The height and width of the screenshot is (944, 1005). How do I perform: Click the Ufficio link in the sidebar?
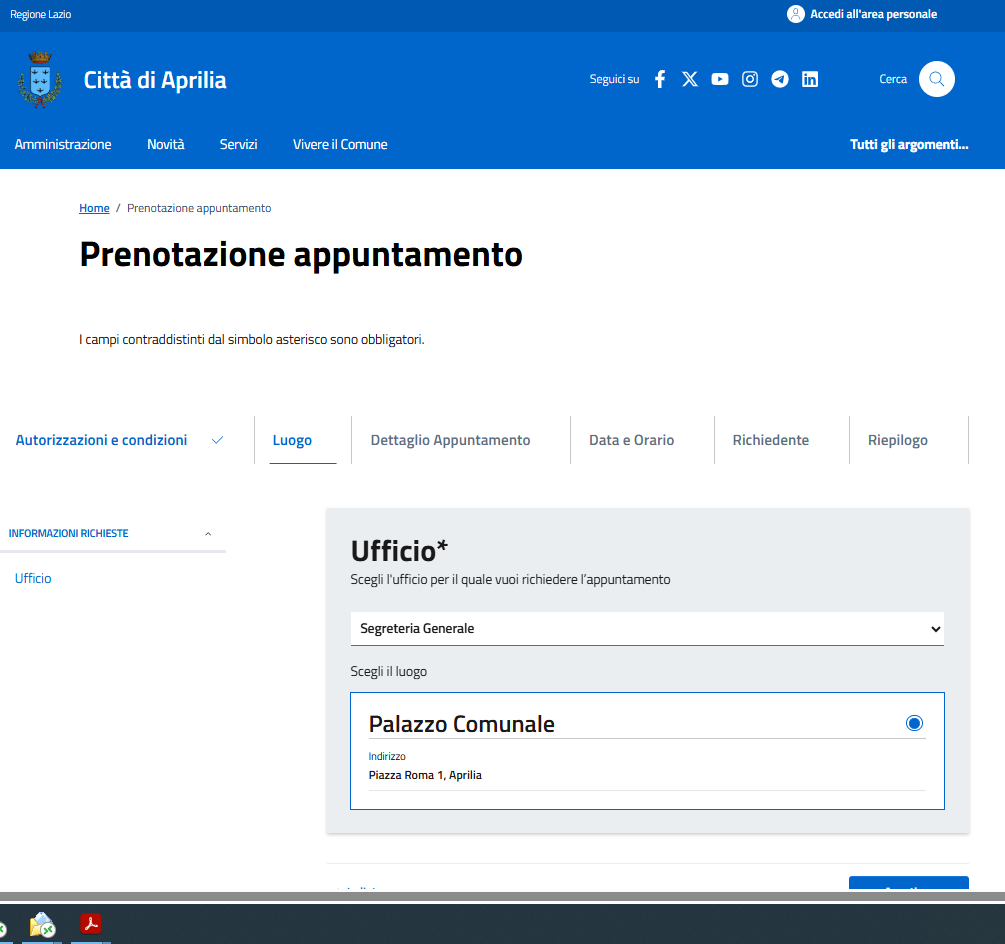[x=33, y=578]
